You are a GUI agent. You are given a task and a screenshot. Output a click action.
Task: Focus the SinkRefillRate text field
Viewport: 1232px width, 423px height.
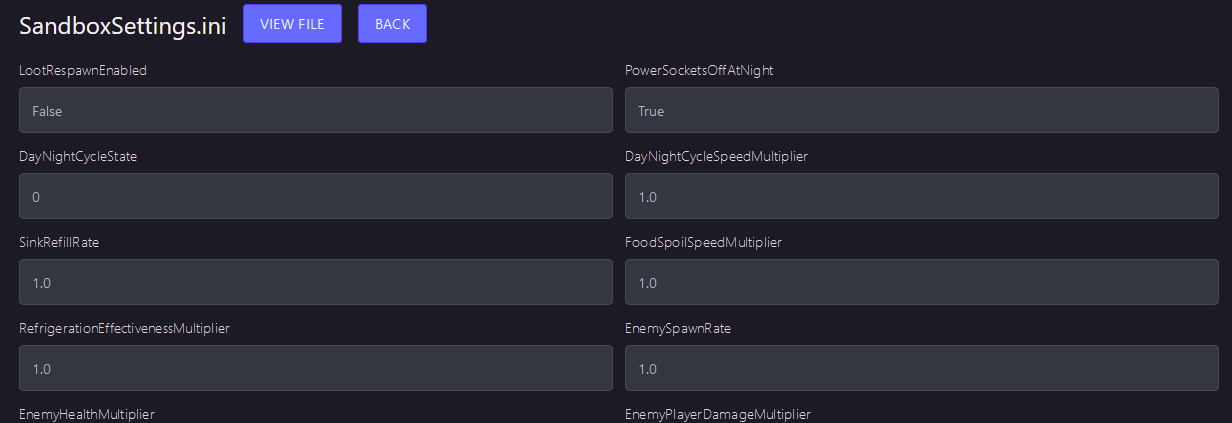click(x=315, y=282)
